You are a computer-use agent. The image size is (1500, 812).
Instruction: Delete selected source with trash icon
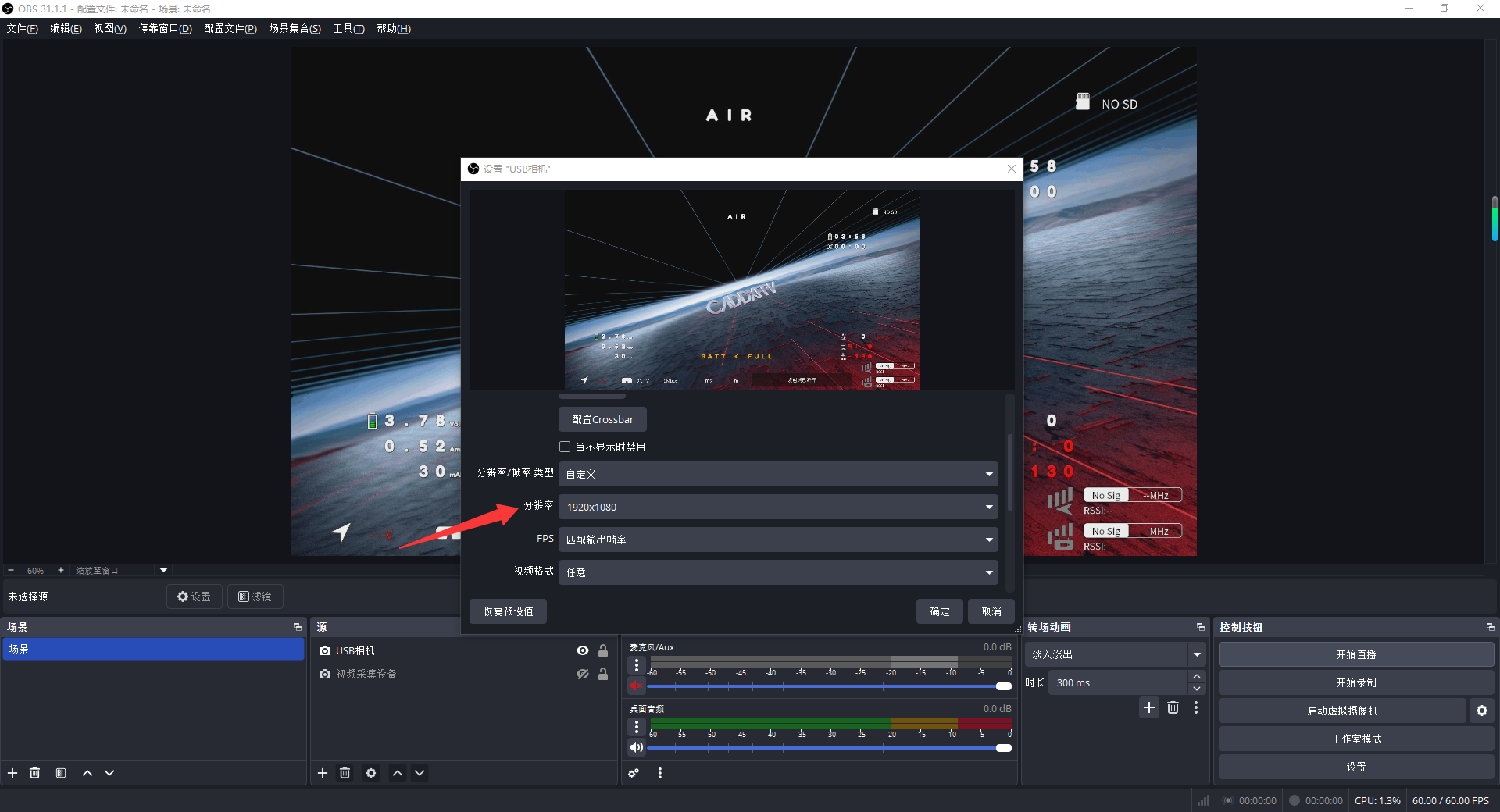(345, 773)
